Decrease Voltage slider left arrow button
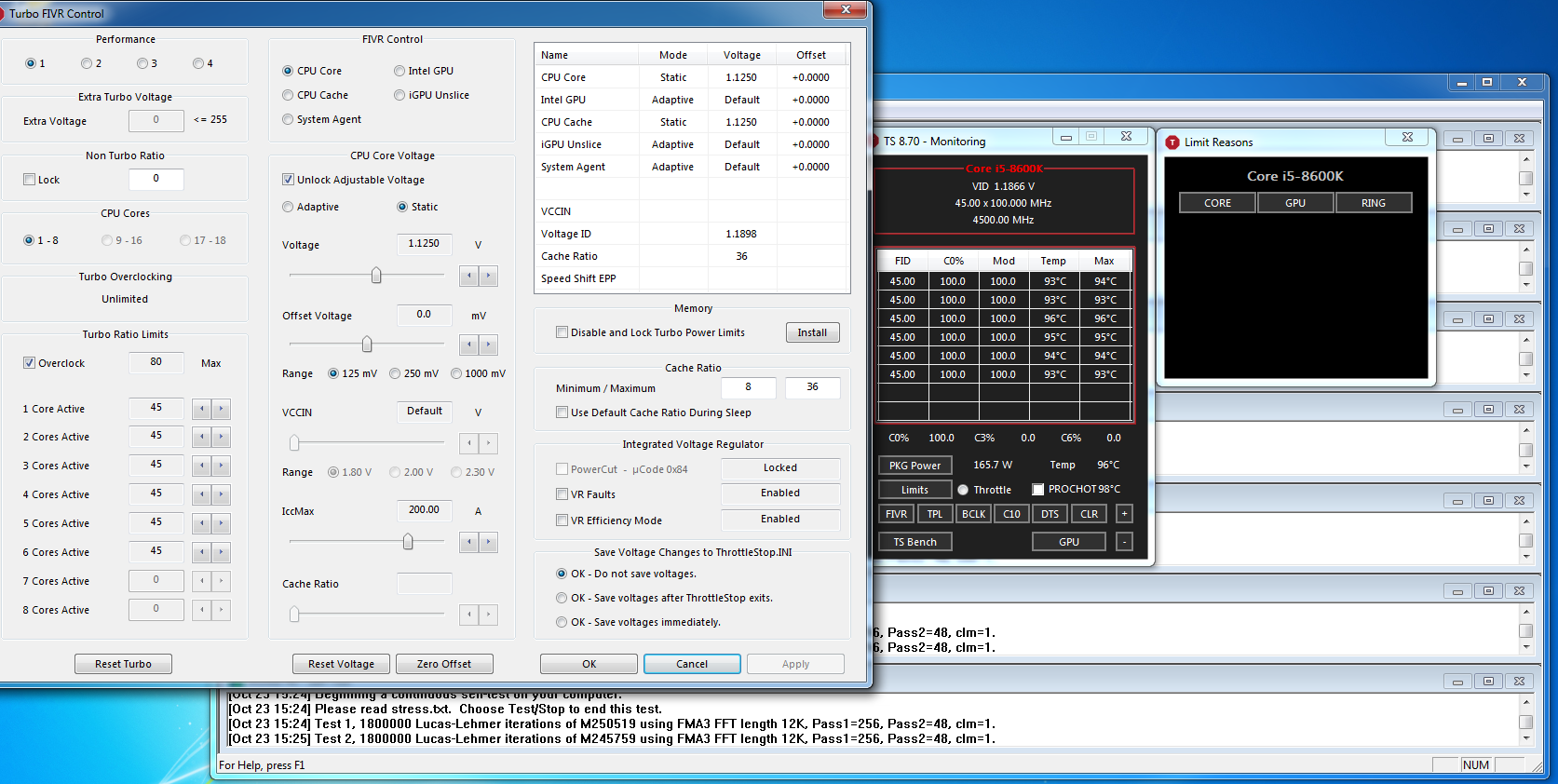The image size is (1558, 784). pos(469,276)
